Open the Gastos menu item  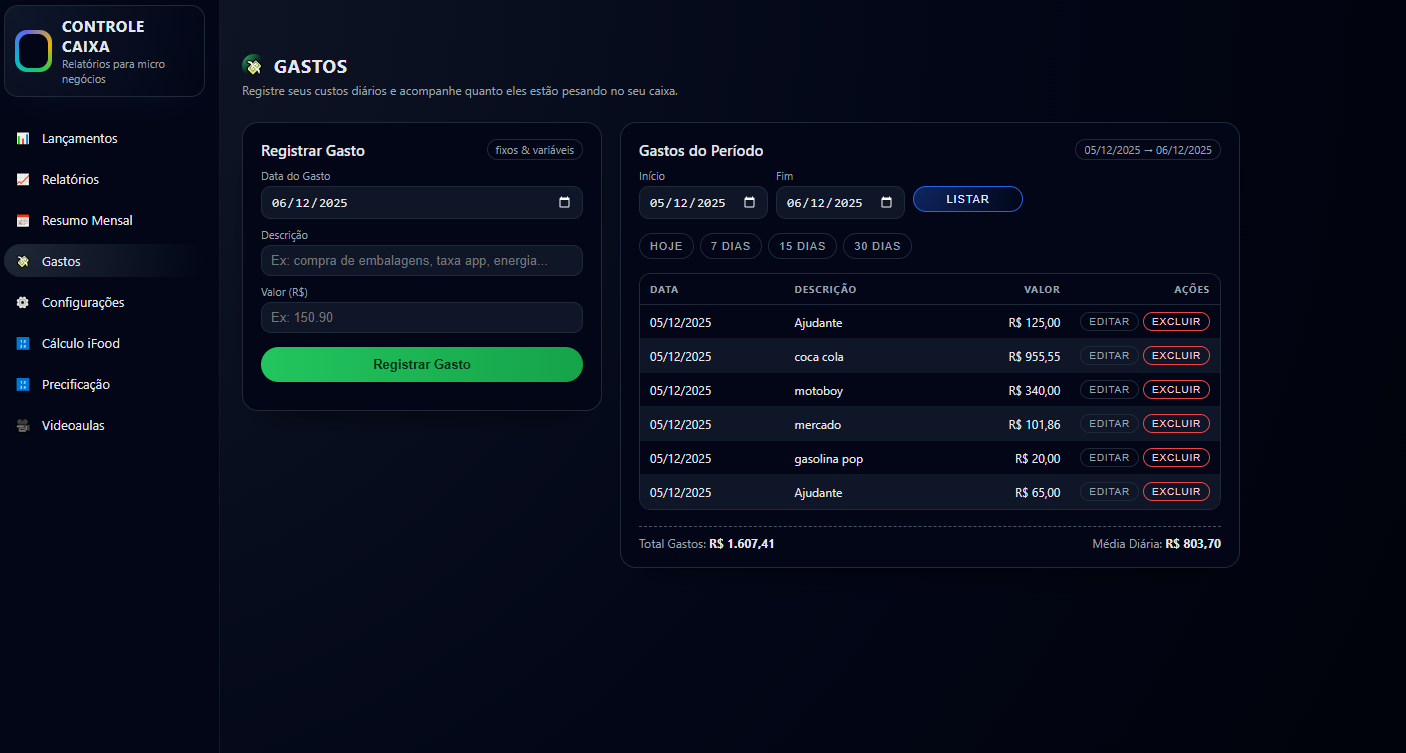pos(61,262)
